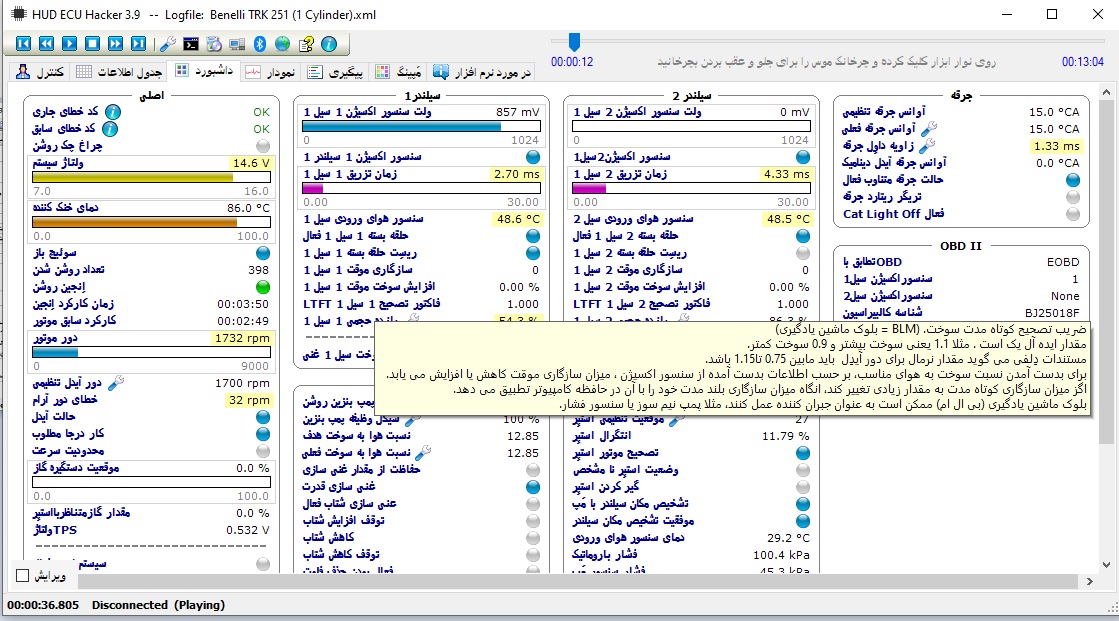Select the داشبورد tab

pyautogui.click(x=205, y=71)
